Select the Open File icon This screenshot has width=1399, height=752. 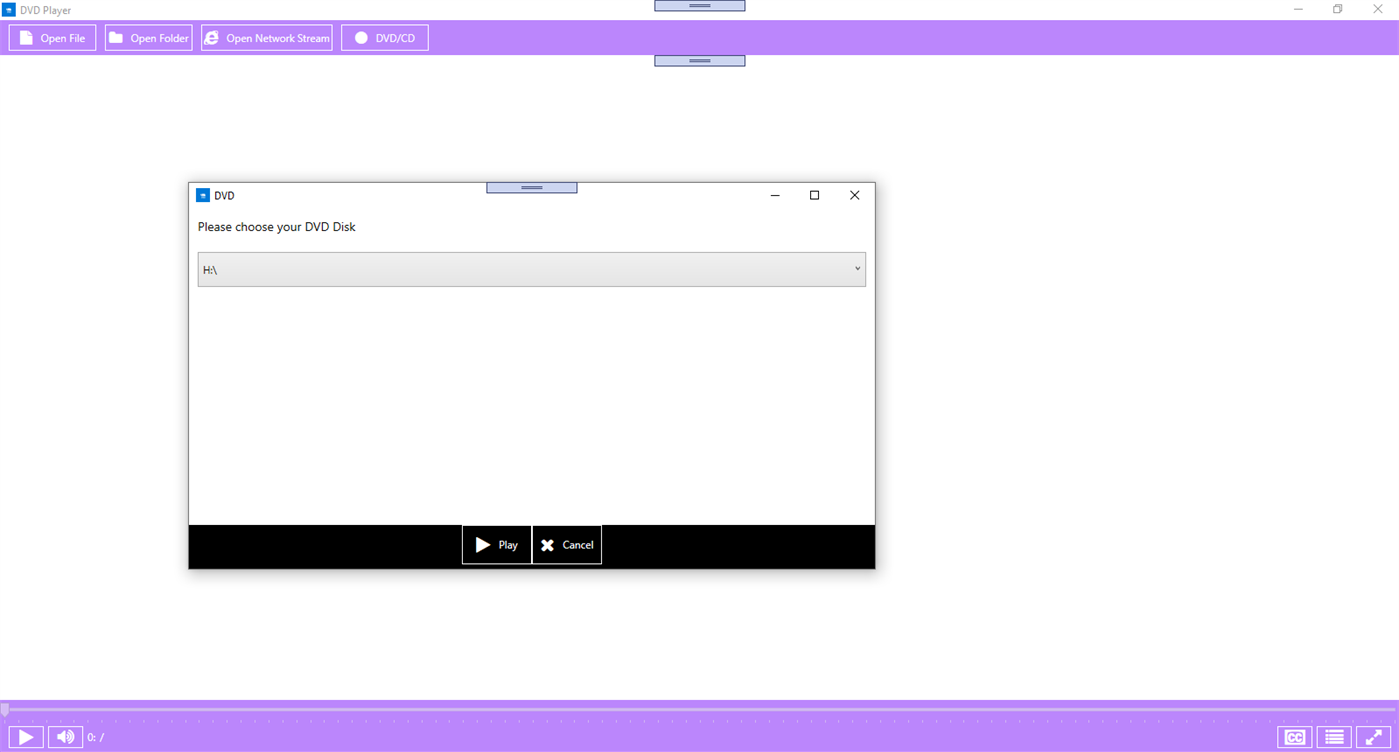(x=27, y=37)
